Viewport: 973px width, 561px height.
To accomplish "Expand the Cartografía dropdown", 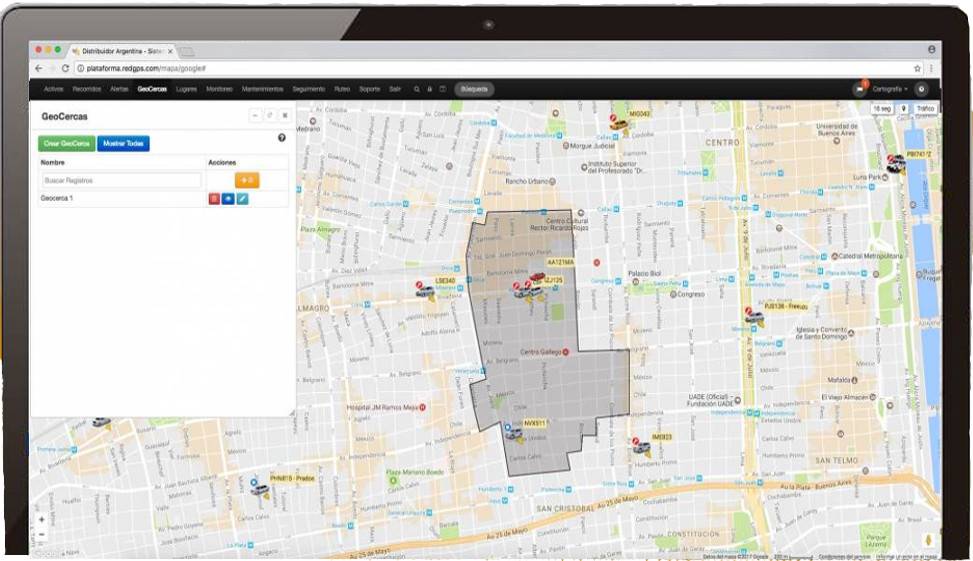I will pos(889,89).
